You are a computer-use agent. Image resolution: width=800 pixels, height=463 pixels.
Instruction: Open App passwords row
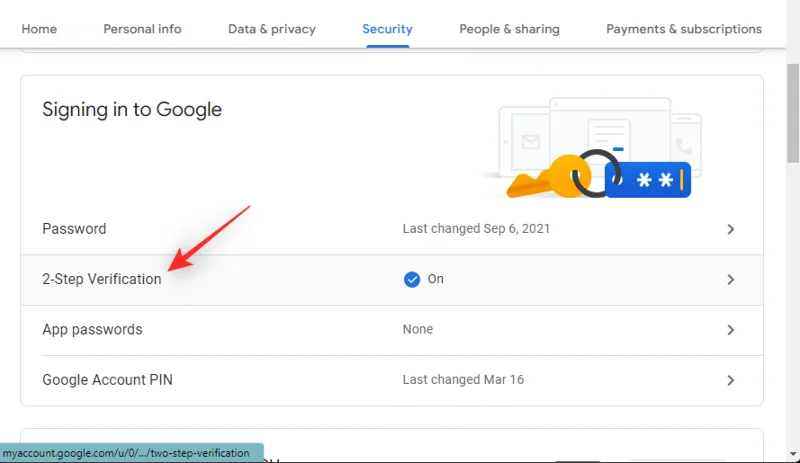pos(392,330)
